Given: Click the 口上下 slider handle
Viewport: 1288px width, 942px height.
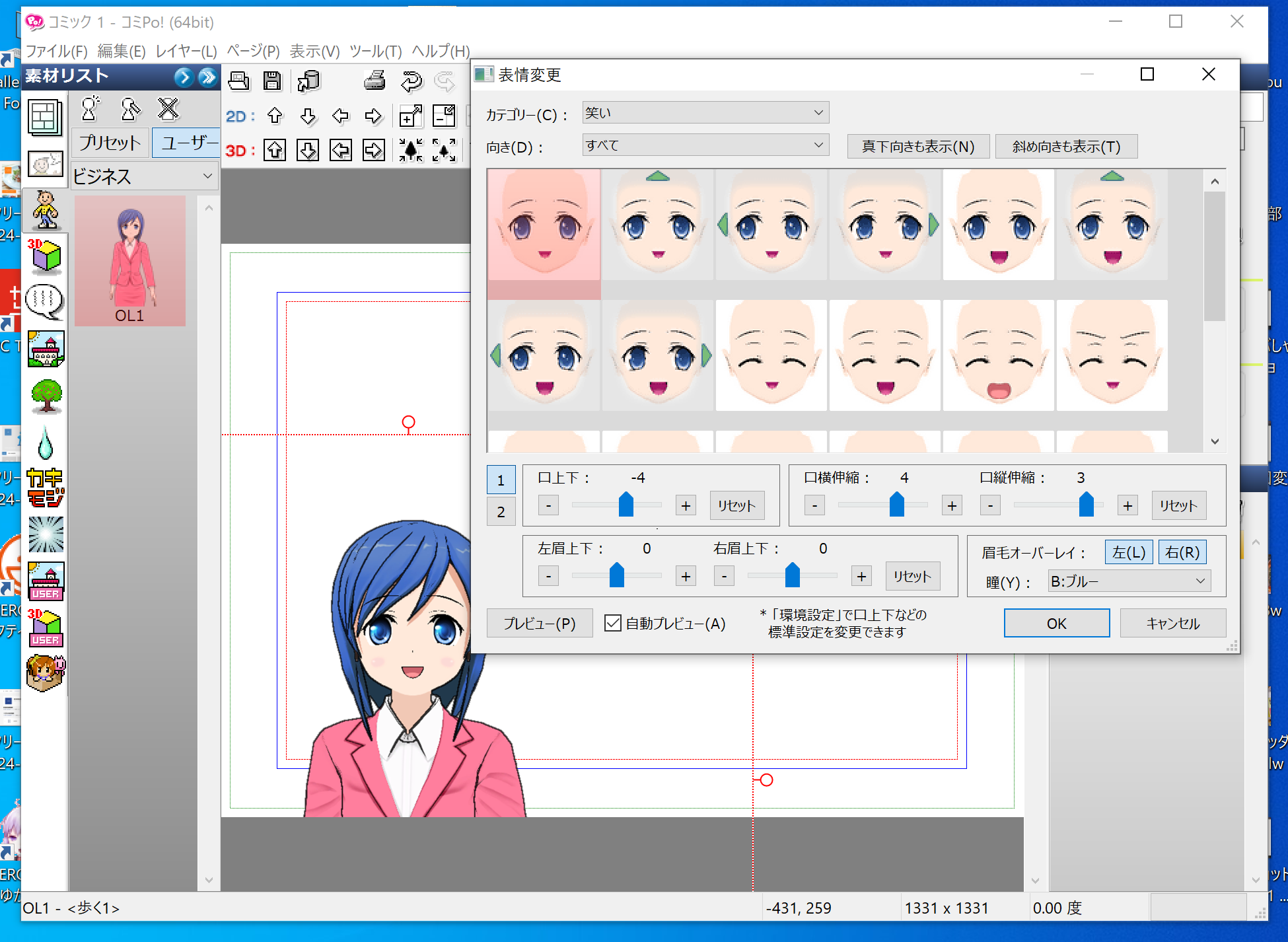Looking at the screenshot, I should pos(626,505).
